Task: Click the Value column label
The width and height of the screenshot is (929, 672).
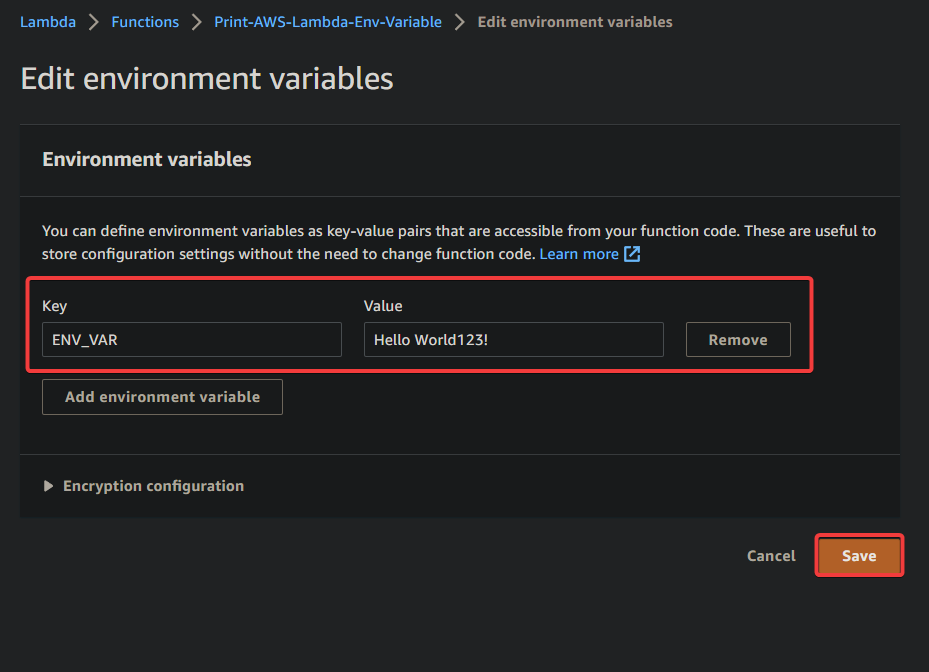Action: (x=383, y=306)
